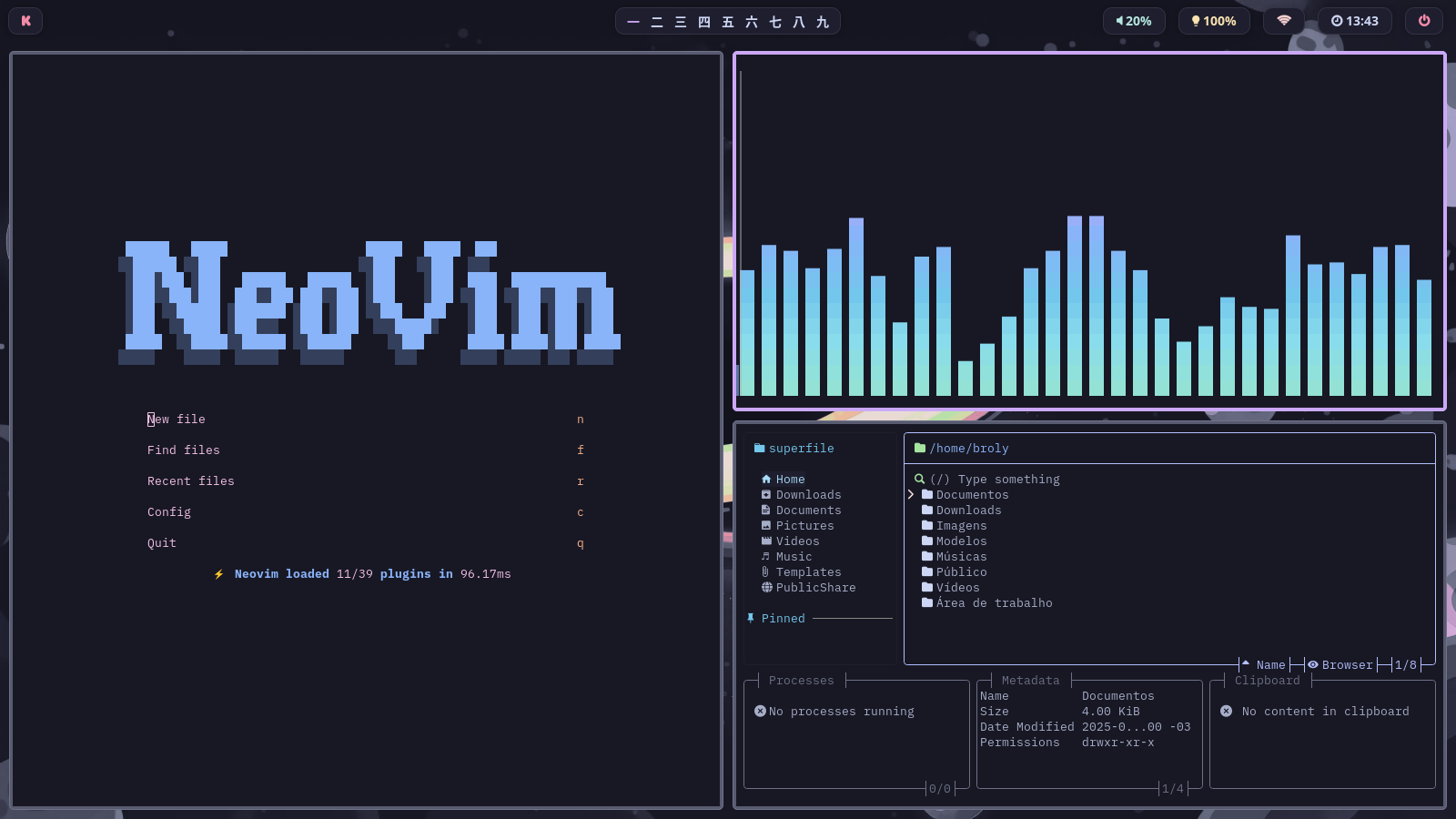Toggle brightness at the 100% indicator
The height and width of the screenshot is (819, 1456).
1213,21
